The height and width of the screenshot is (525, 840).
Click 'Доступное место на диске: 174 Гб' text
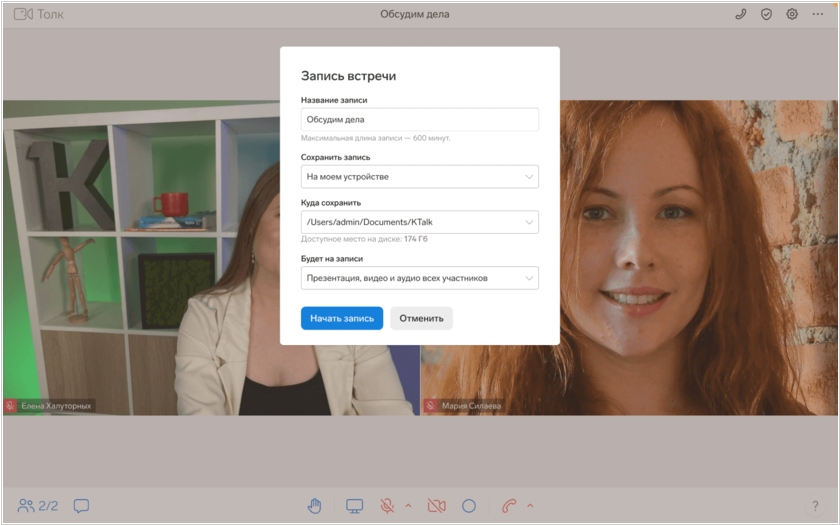pyautogui.click(x=364, y=239)
